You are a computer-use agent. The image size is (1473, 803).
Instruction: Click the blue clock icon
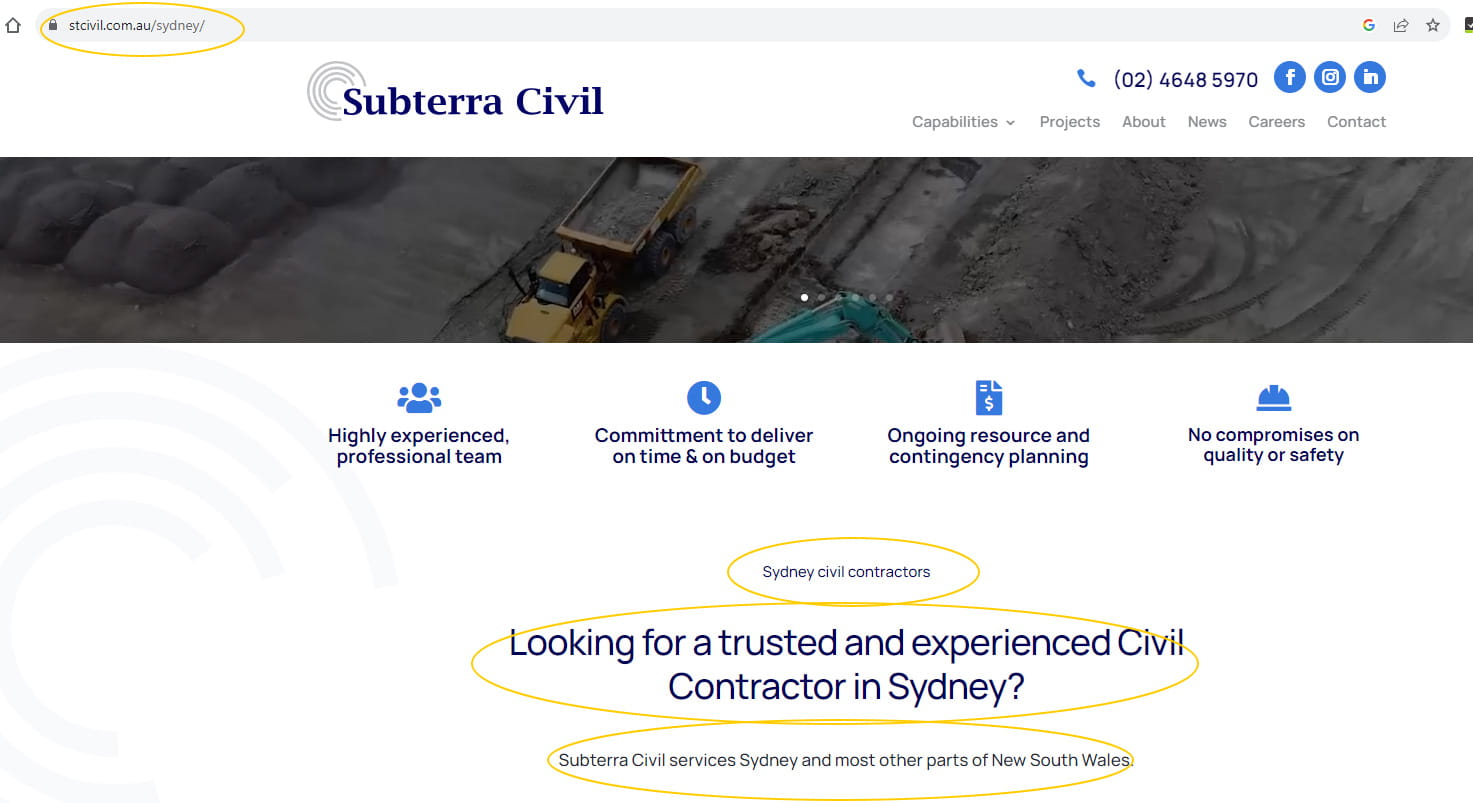coord(704,398)
